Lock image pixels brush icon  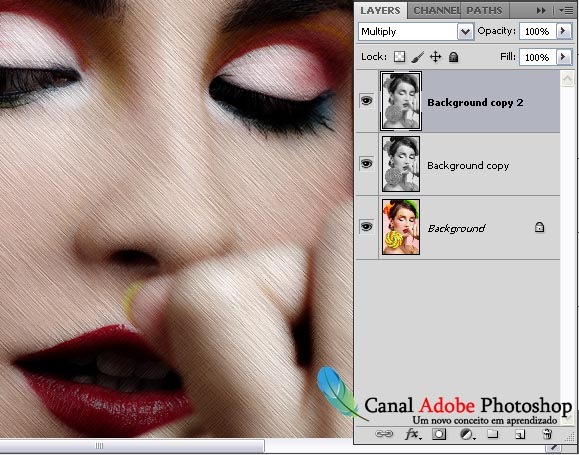pos(418,57)
